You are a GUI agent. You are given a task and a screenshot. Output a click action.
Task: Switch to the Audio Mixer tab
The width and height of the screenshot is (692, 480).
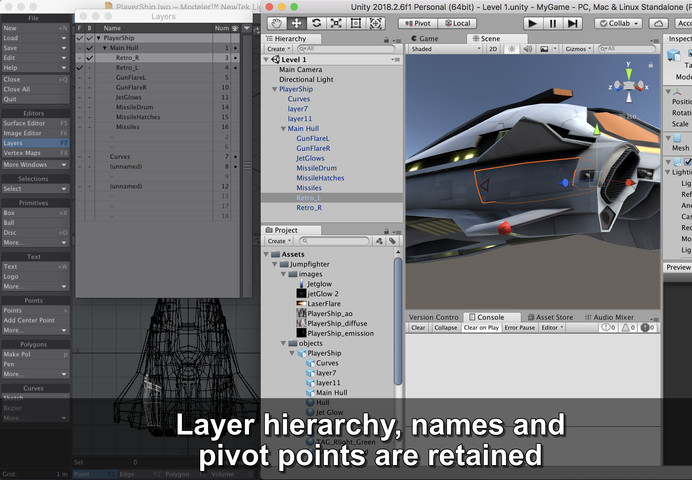click(x=609, y=317)
